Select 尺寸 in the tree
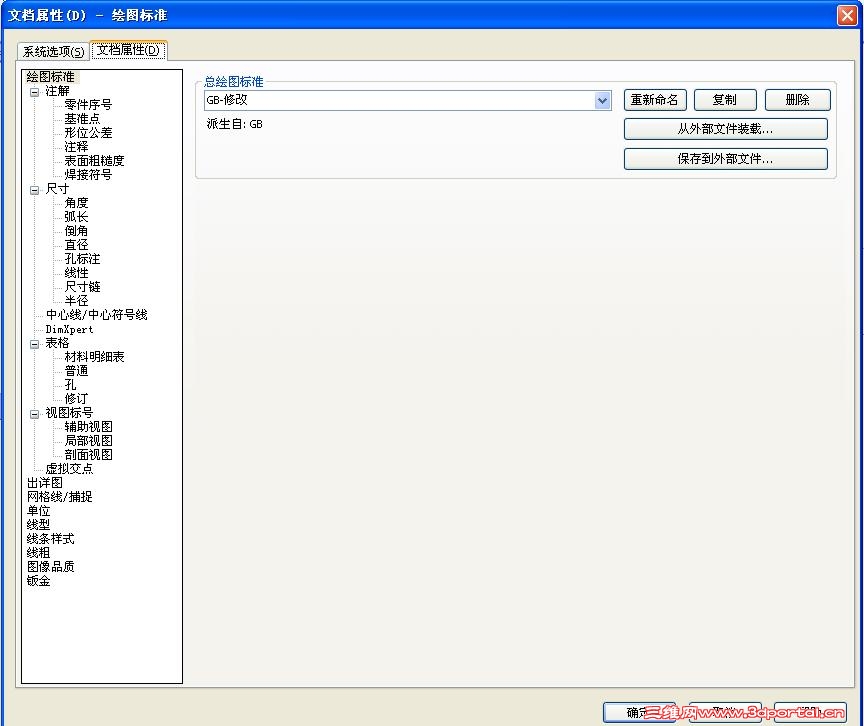 (x=57, y=189)
